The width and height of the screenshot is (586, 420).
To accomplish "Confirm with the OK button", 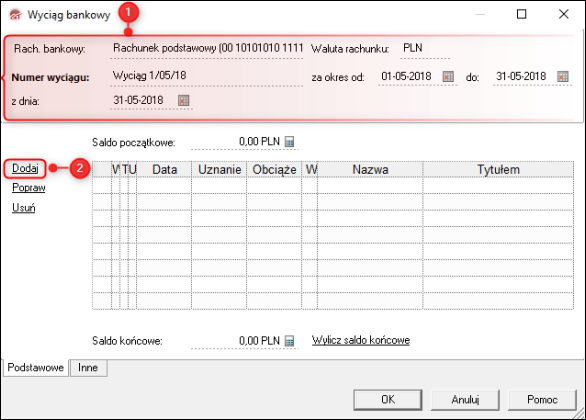I will [x=388, y=400].
